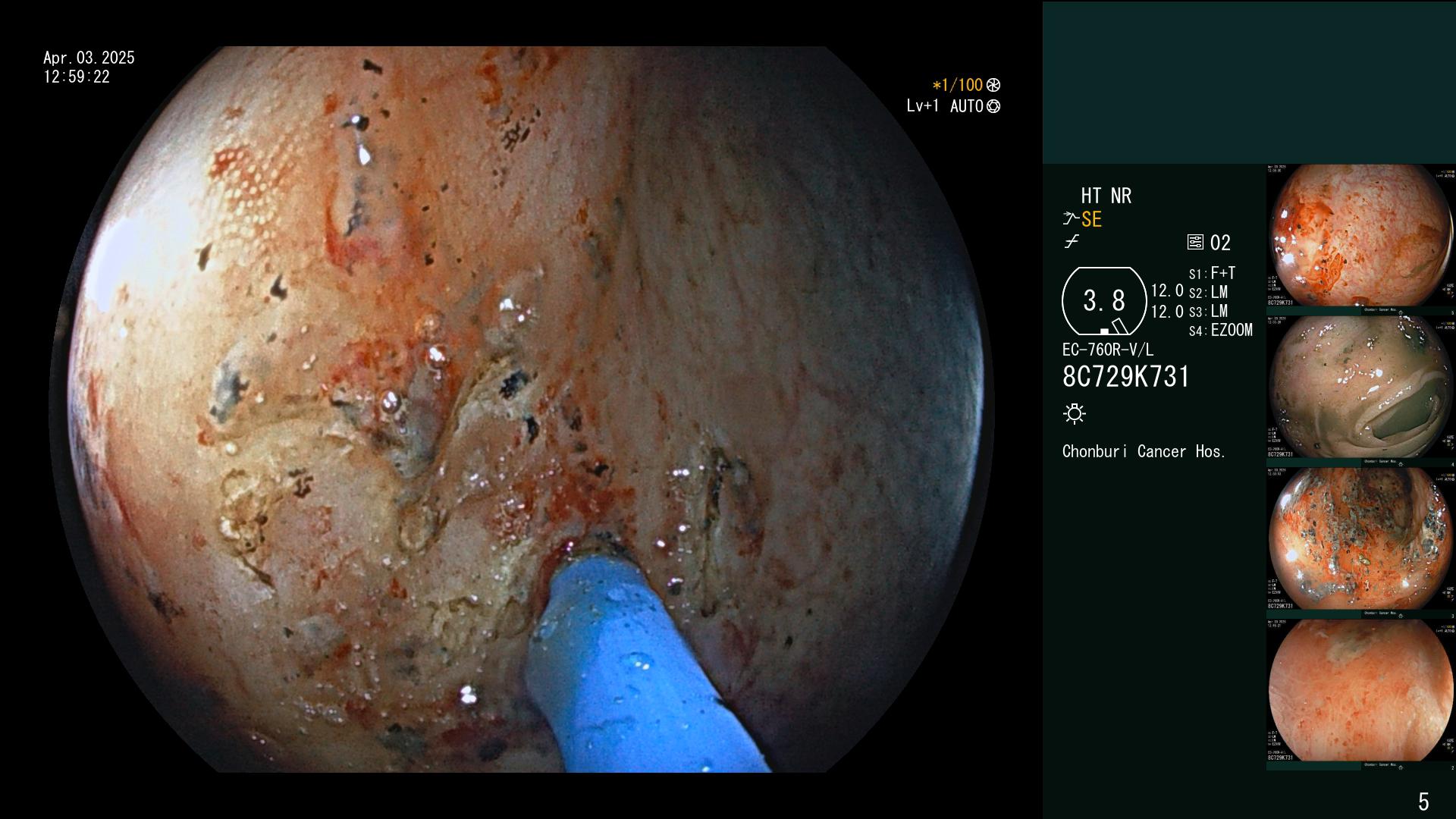This screenshot has height=819, width=1456.
Task: Click the orange SE enhancement label
Action: (1091, 220)
